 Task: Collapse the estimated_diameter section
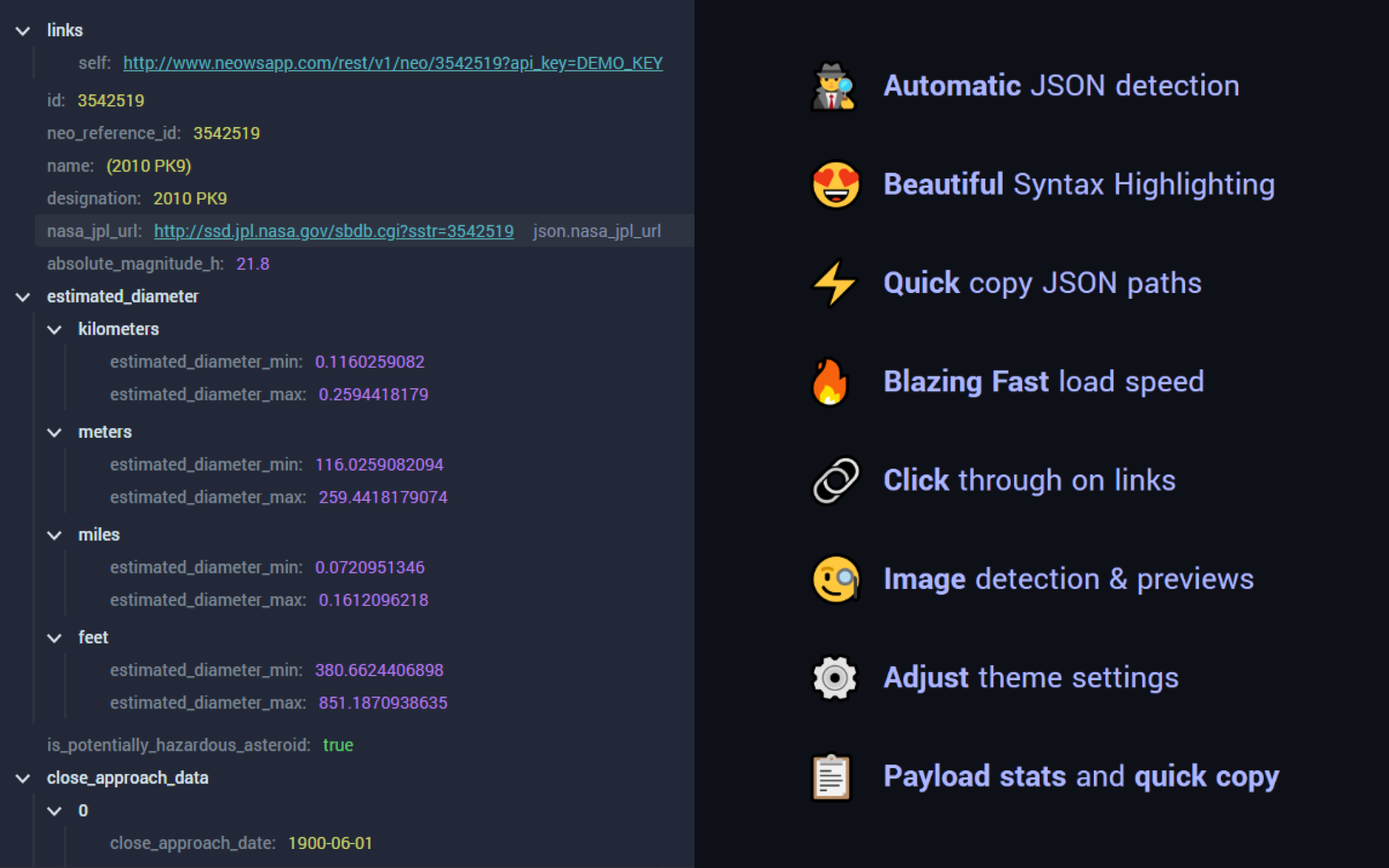tap(22, 296)
